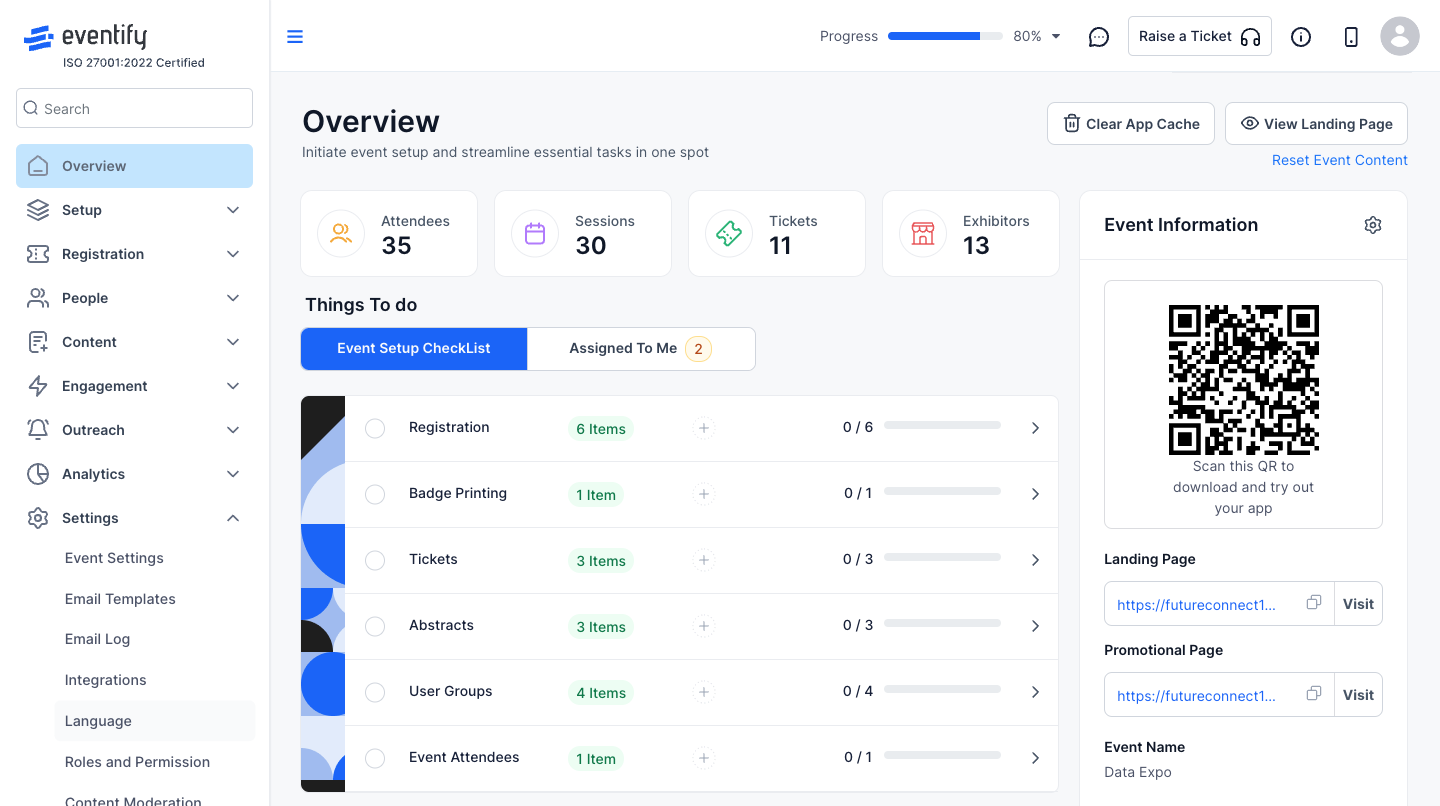Select Overview in the sidebar
The height and width of the screenshot is (806, 1440).
click(x=134, y=166)
